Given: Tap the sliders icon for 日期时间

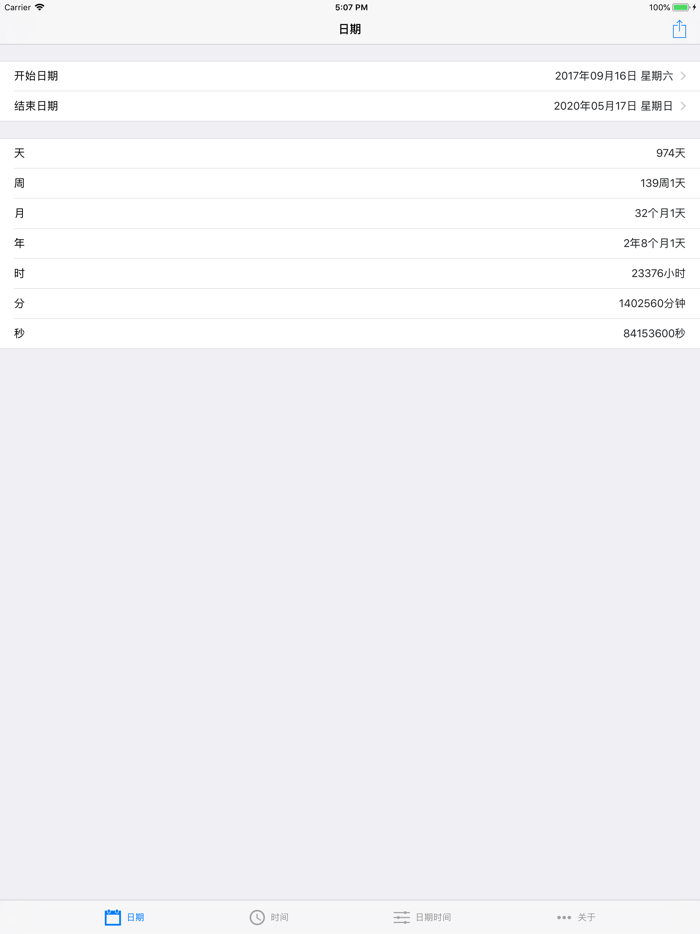Looking at the screenshot, I should (401, 917).
